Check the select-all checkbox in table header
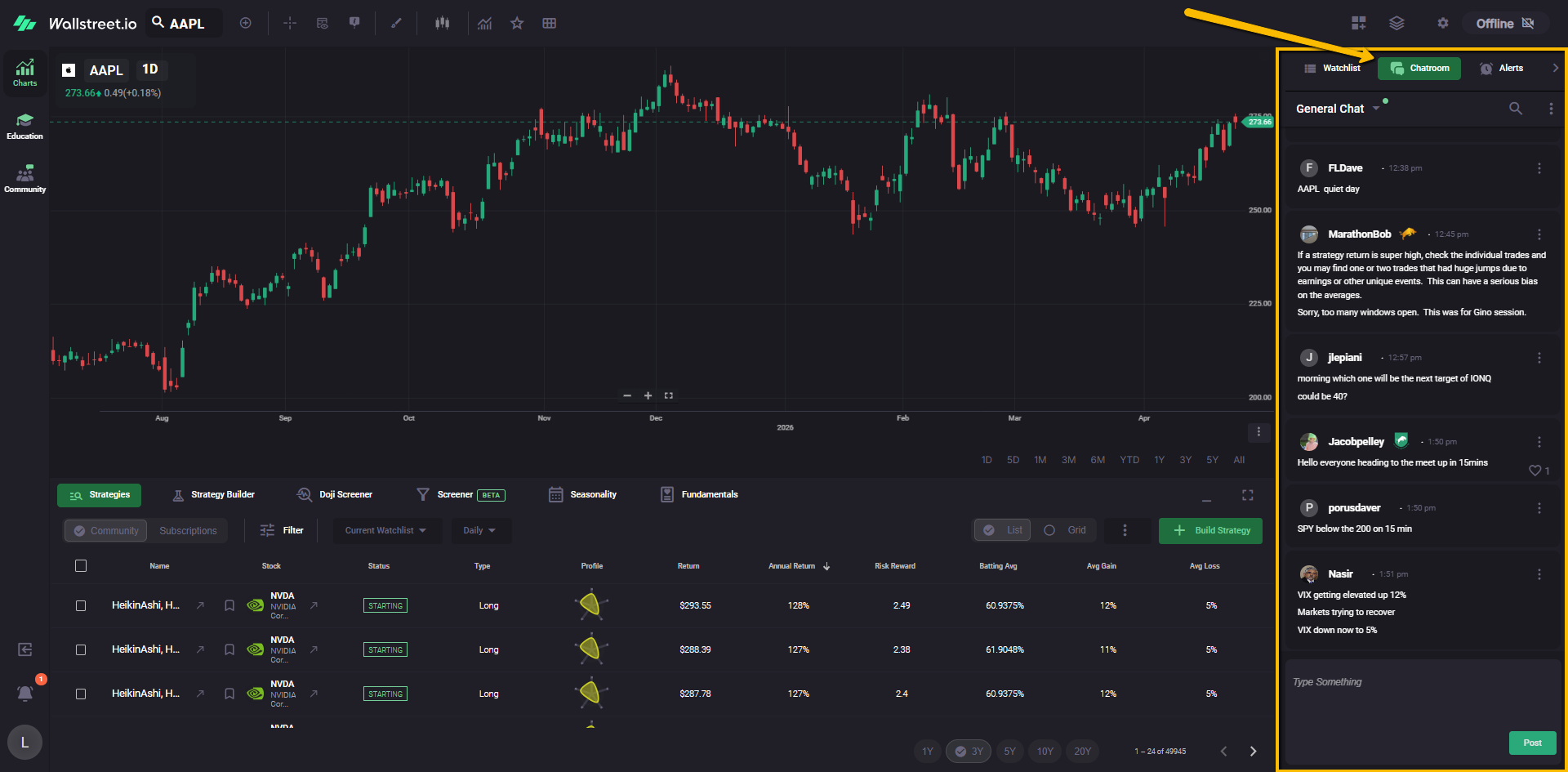This screenshot has width=1568, height=772. [x=81, y=566]
